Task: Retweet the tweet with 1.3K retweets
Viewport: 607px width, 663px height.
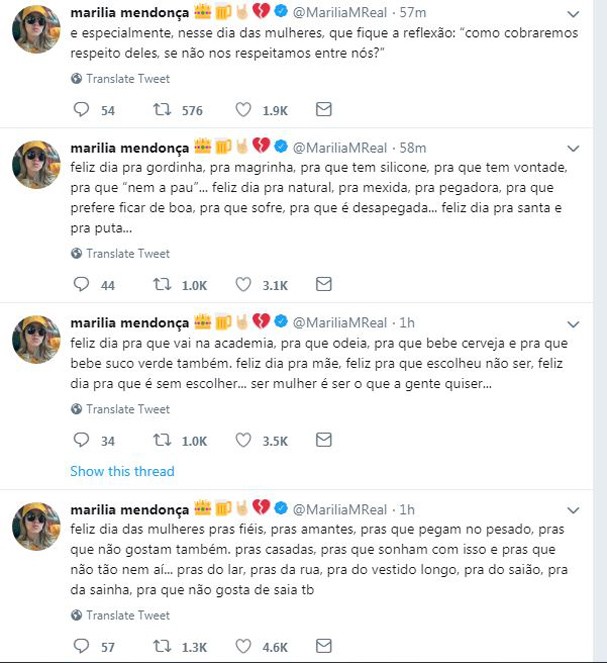Action: (x=162, y=646)
